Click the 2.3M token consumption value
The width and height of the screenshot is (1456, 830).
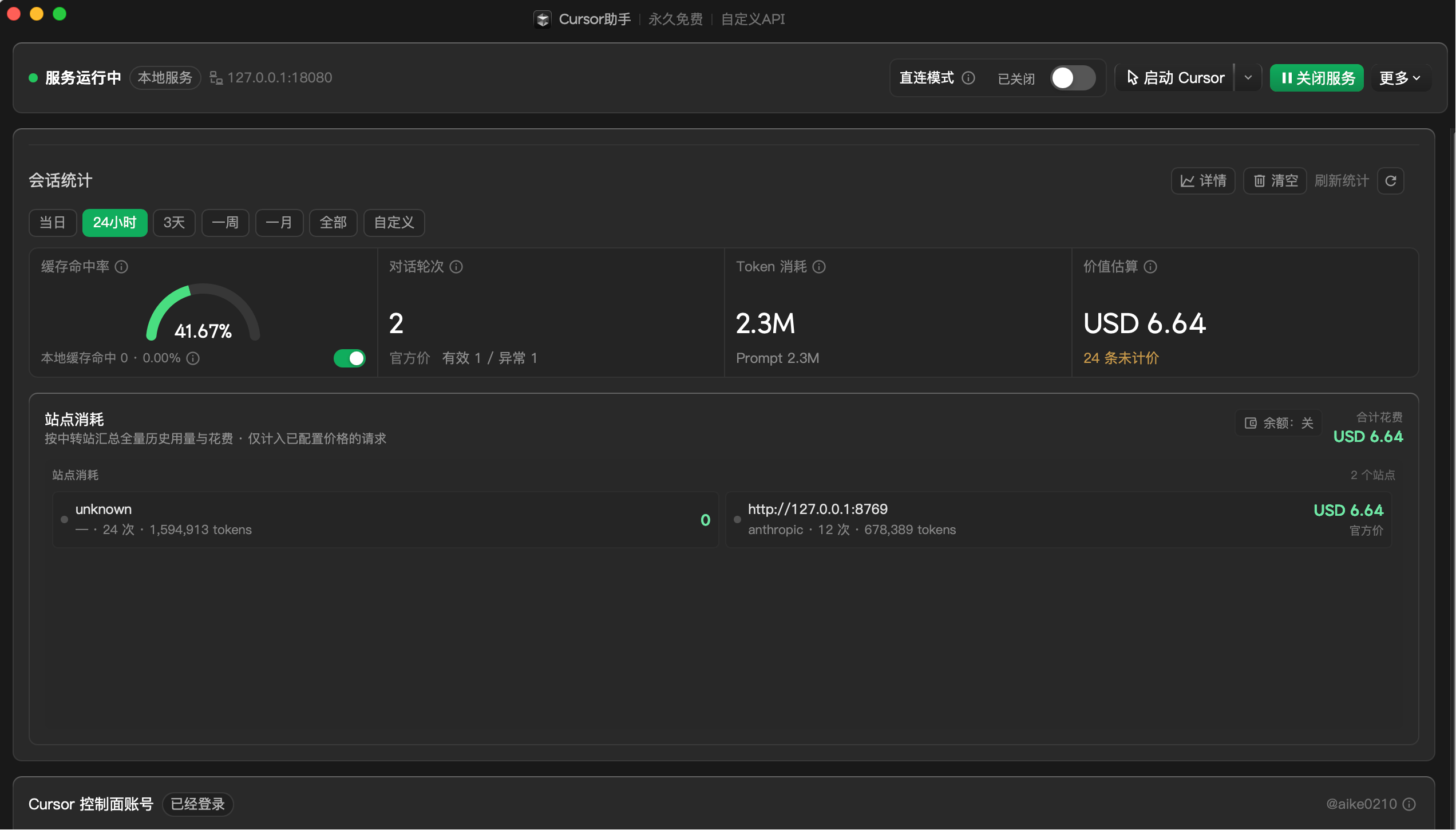point(765,323)
